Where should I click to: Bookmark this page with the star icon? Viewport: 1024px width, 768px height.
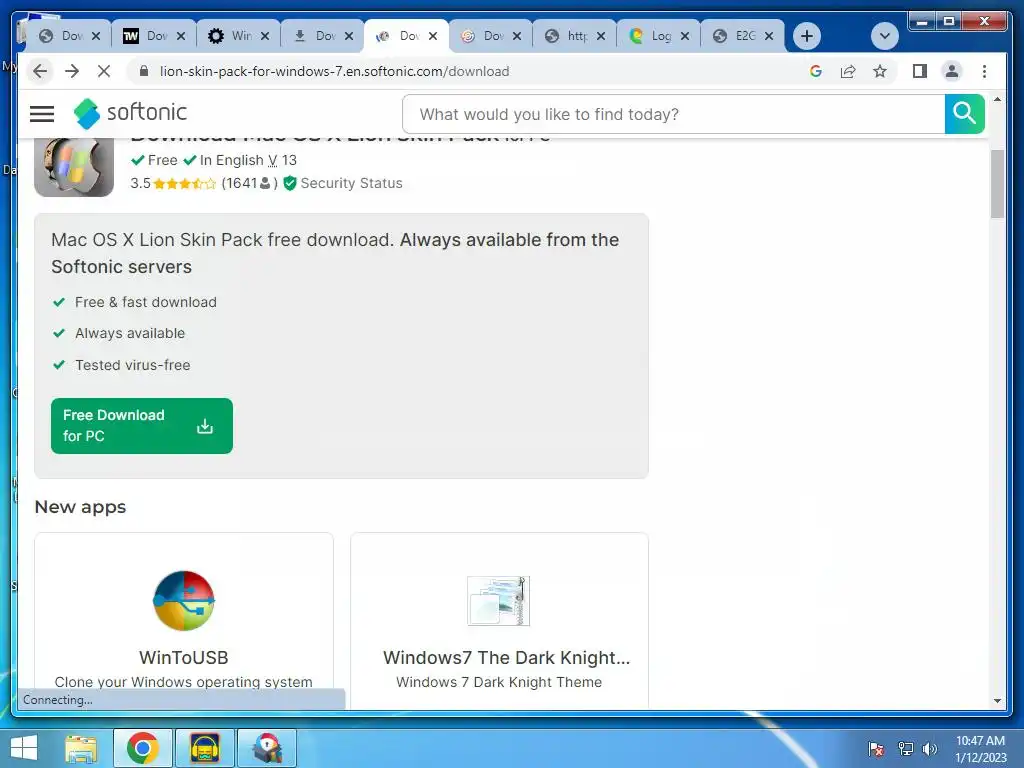pos(880,71)
